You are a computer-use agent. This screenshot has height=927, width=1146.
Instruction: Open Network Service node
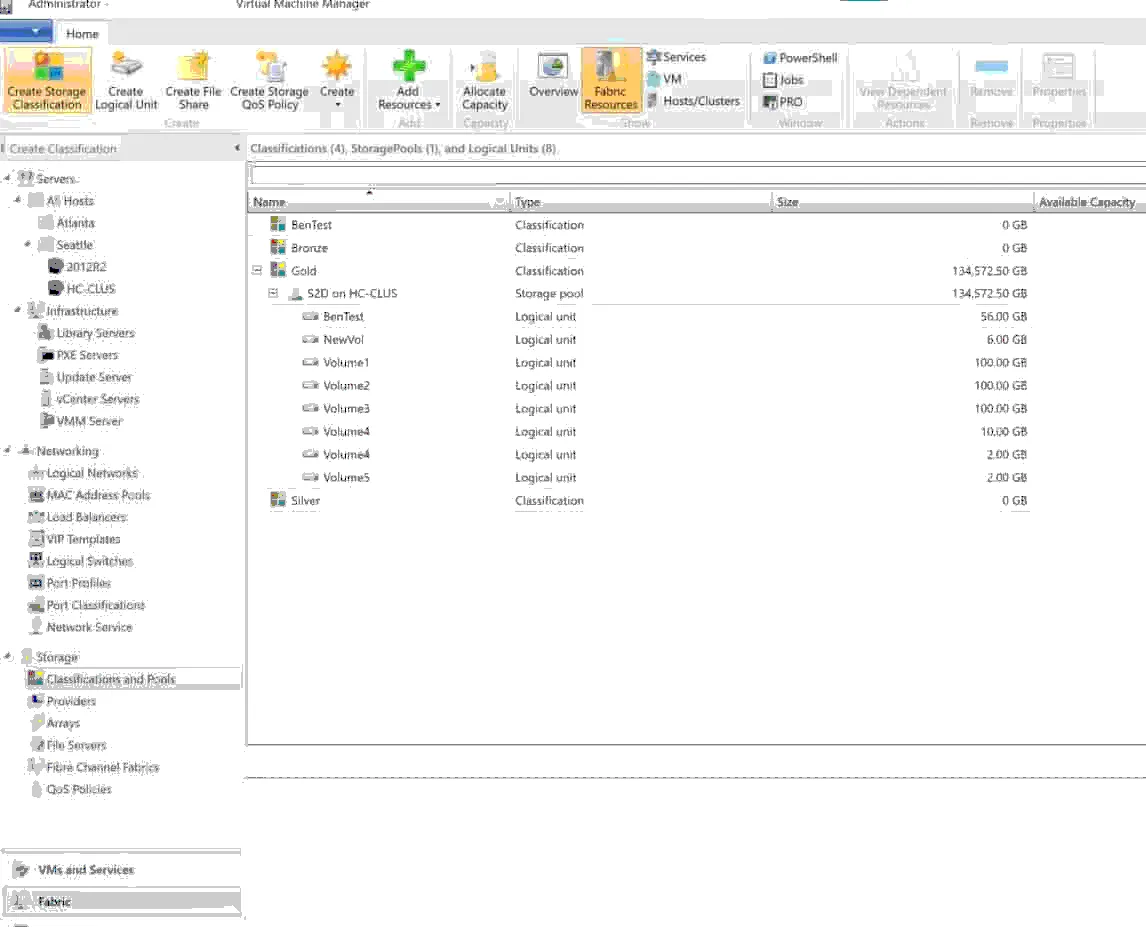point(80,627)
